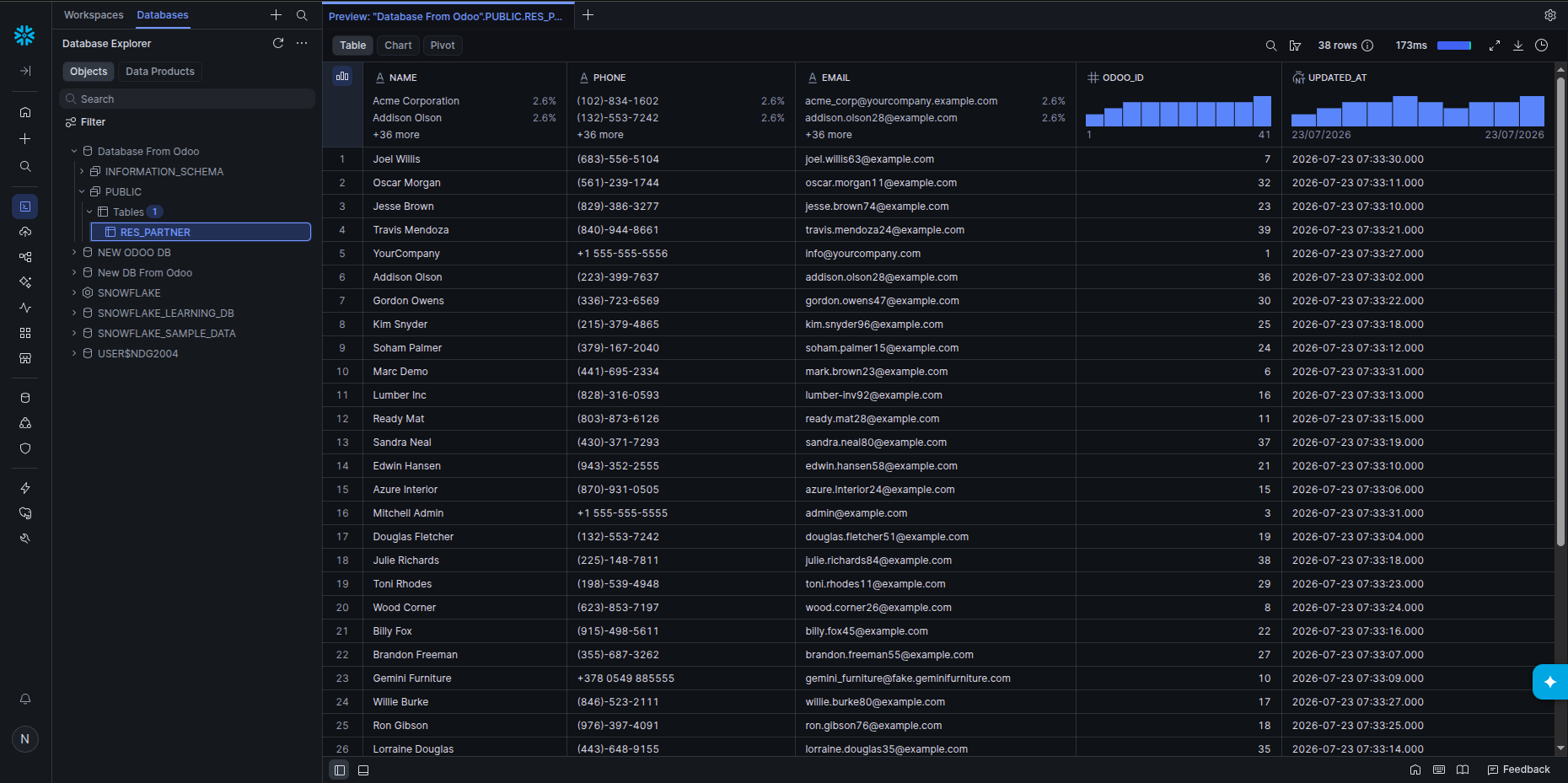
Task: Open the blue sparkle assistant button
Action: pyautogui.click(x=1549, y=682)
